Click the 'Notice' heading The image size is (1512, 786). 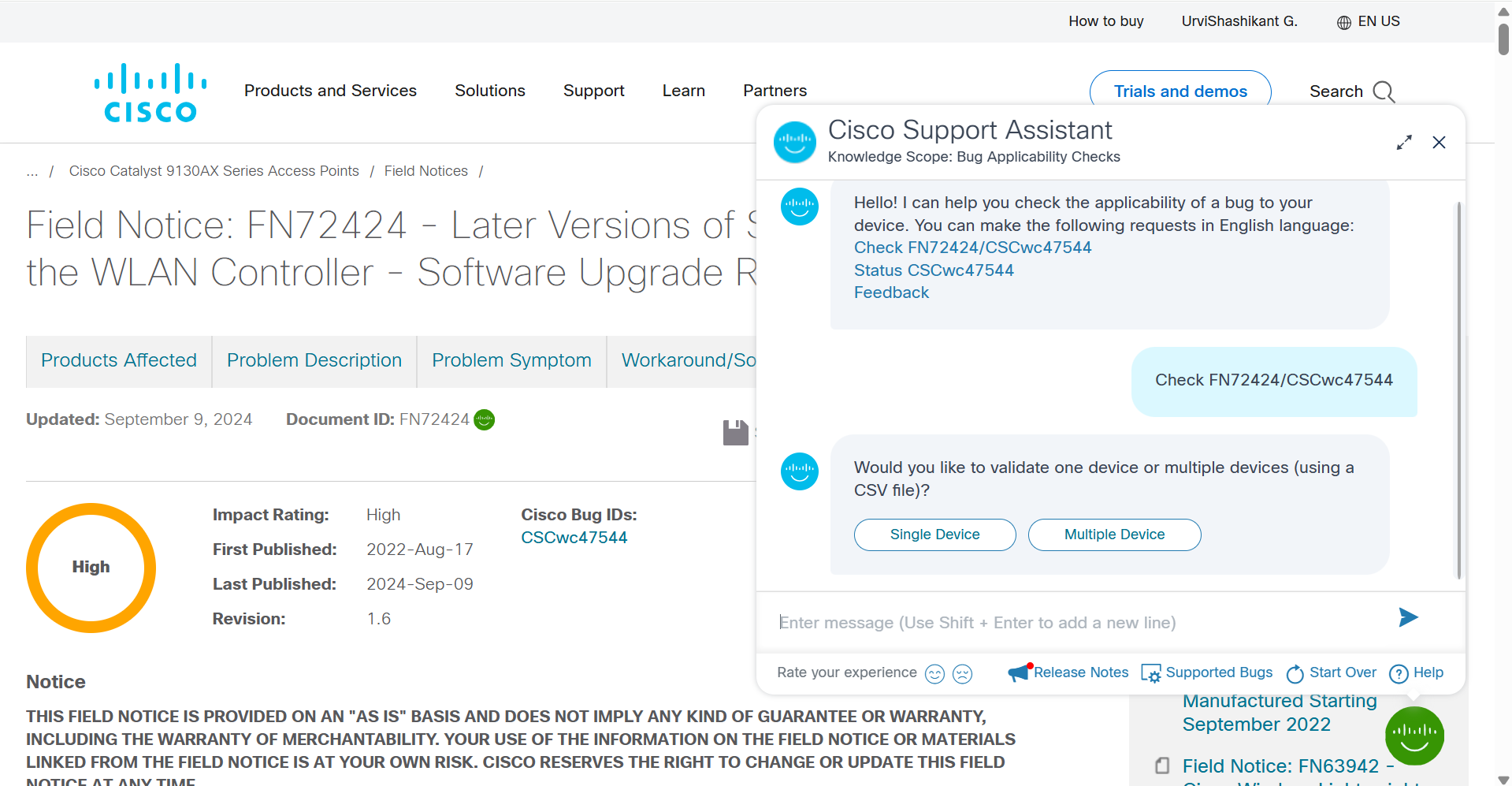(x=56, y=682)
